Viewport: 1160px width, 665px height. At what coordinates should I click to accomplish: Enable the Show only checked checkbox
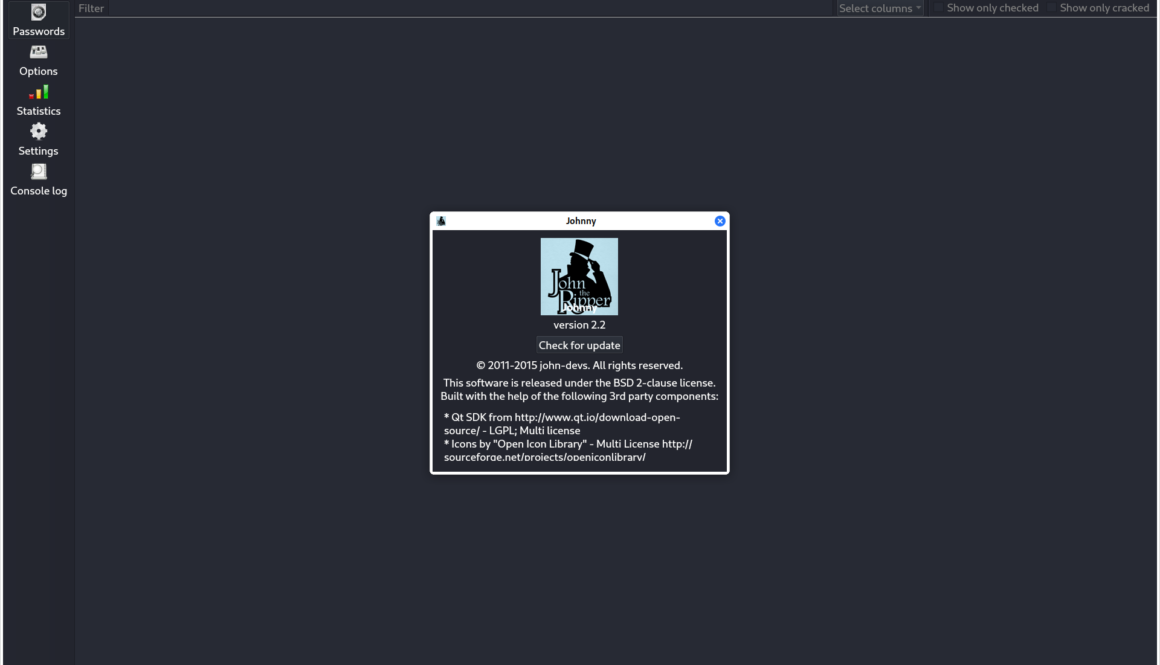coord(938,8)
